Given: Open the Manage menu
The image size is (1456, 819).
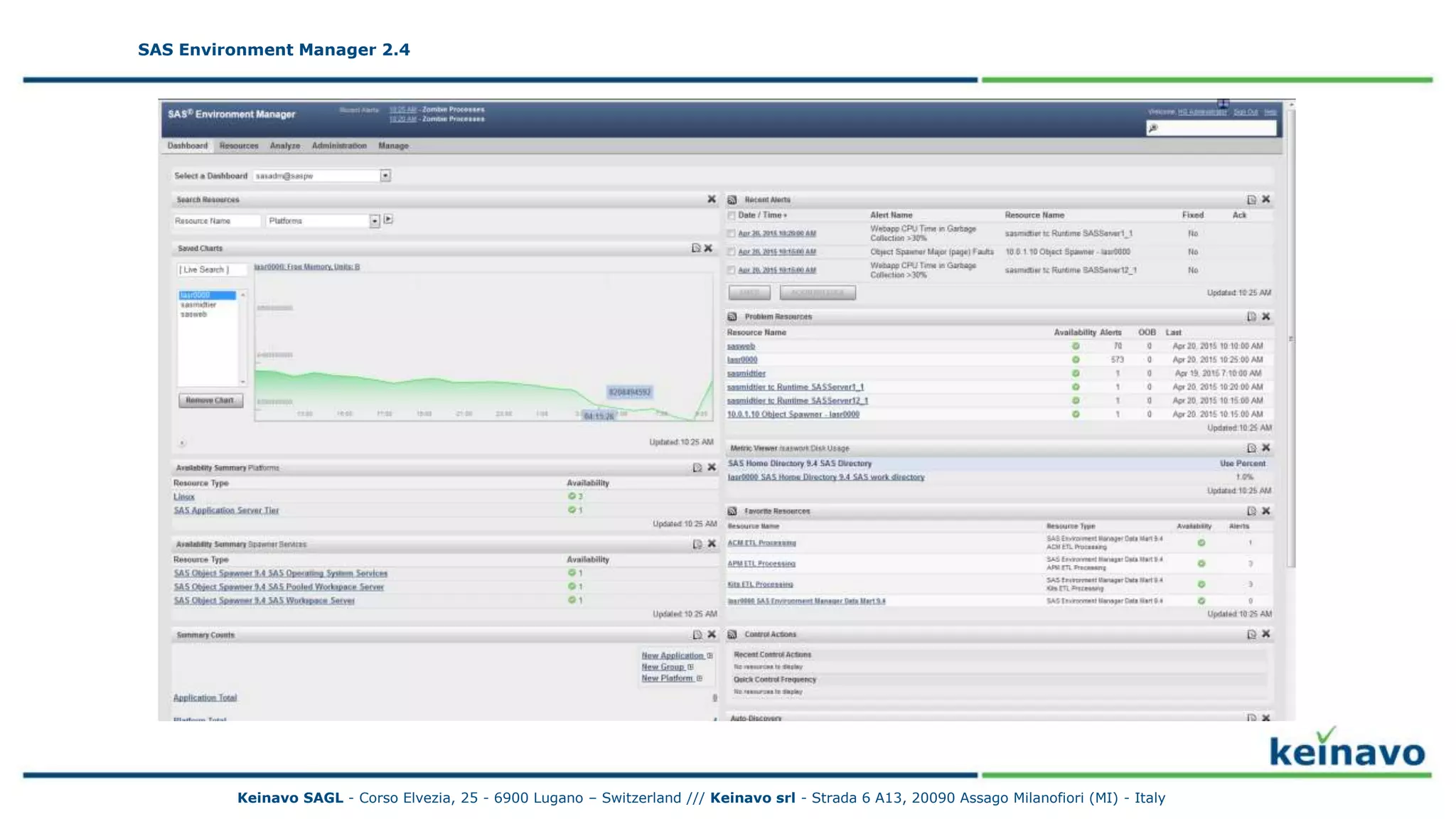Looking at the screenshot, I should click(393, 146).
